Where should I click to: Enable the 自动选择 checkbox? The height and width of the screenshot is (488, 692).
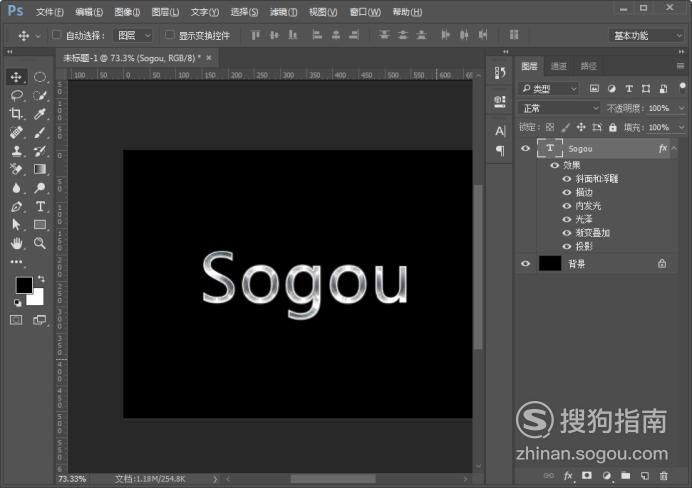[56, 35]
